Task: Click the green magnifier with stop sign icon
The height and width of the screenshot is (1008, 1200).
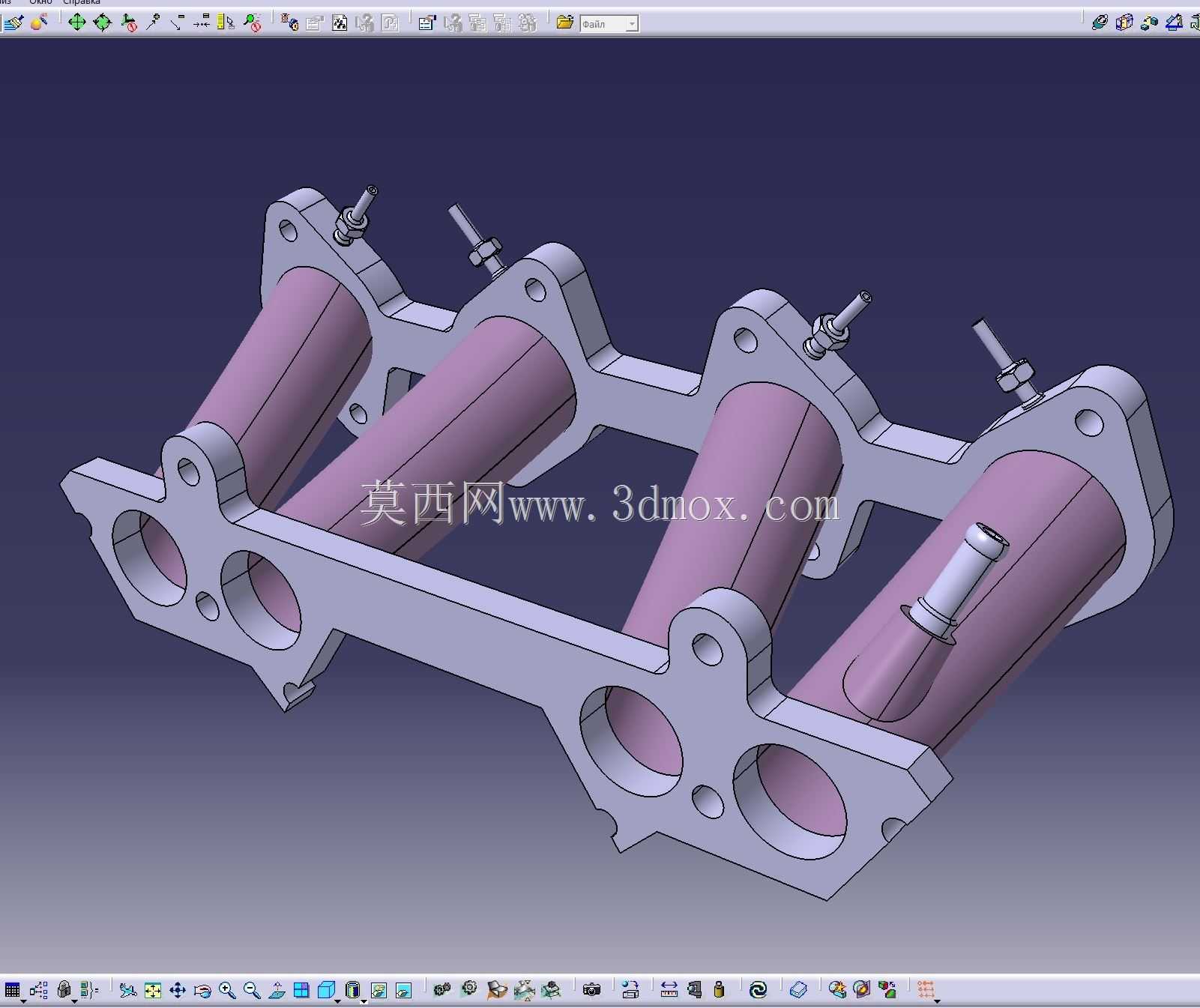Action: 252,22
